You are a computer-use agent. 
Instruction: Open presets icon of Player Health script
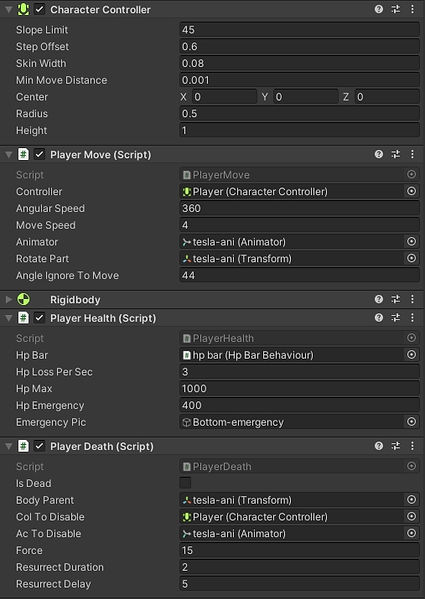[x=396, y=318]
